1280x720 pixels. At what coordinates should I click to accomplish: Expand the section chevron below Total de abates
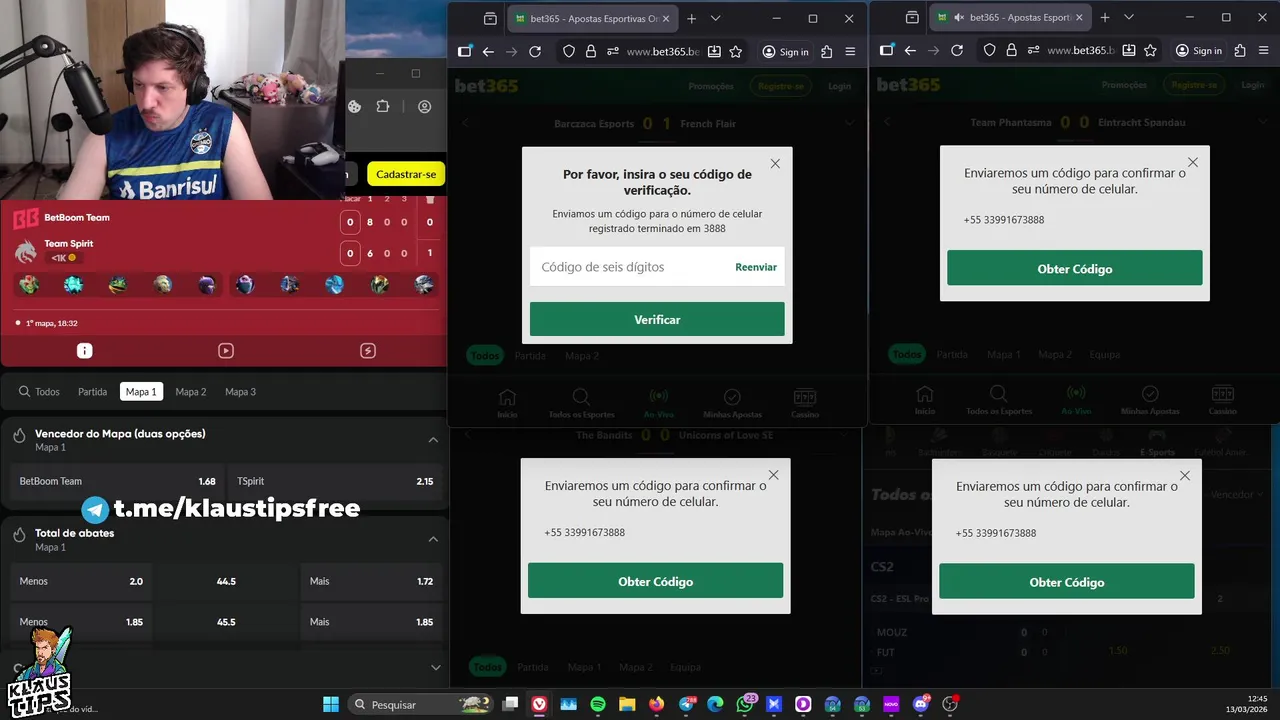(435, 667)
